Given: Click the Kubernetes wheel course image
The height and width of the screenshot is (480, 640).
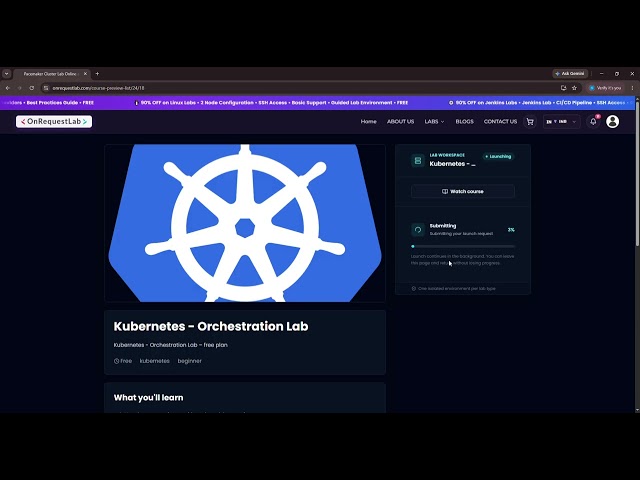Looking at the screenshot, I should (x=245, y=223).
